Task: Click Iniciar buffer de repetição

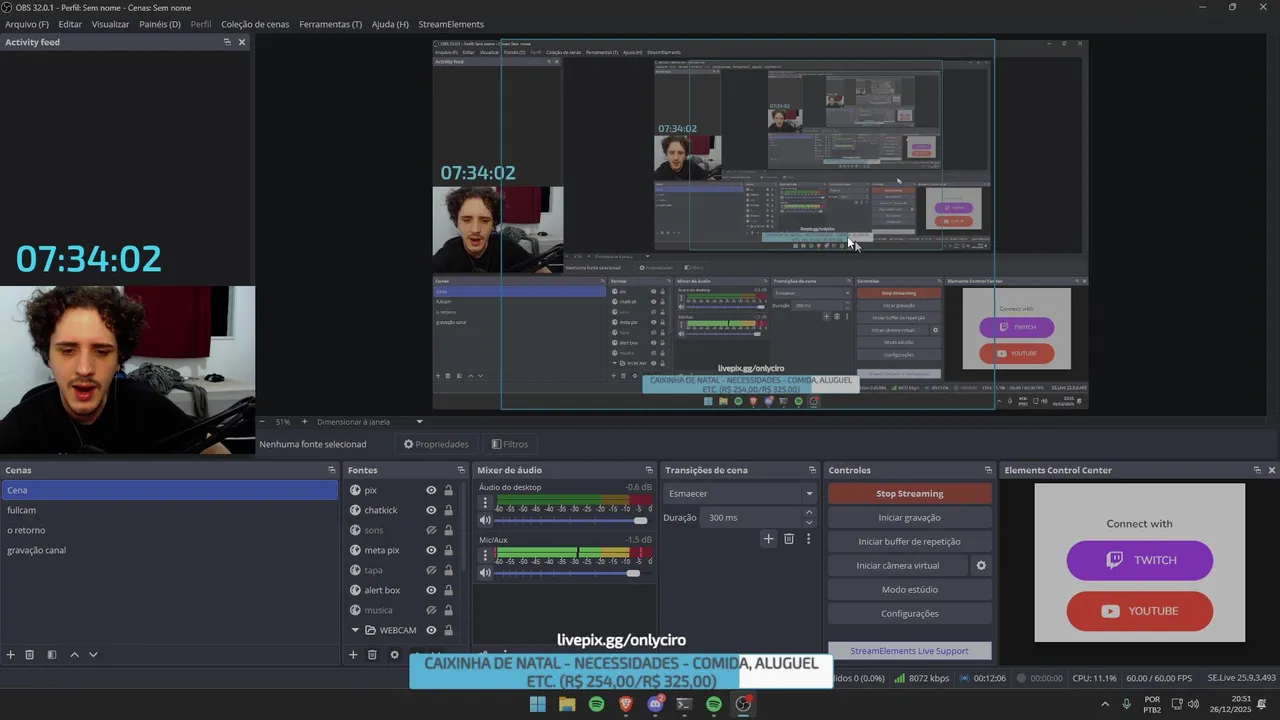Action: pos(910,541)
